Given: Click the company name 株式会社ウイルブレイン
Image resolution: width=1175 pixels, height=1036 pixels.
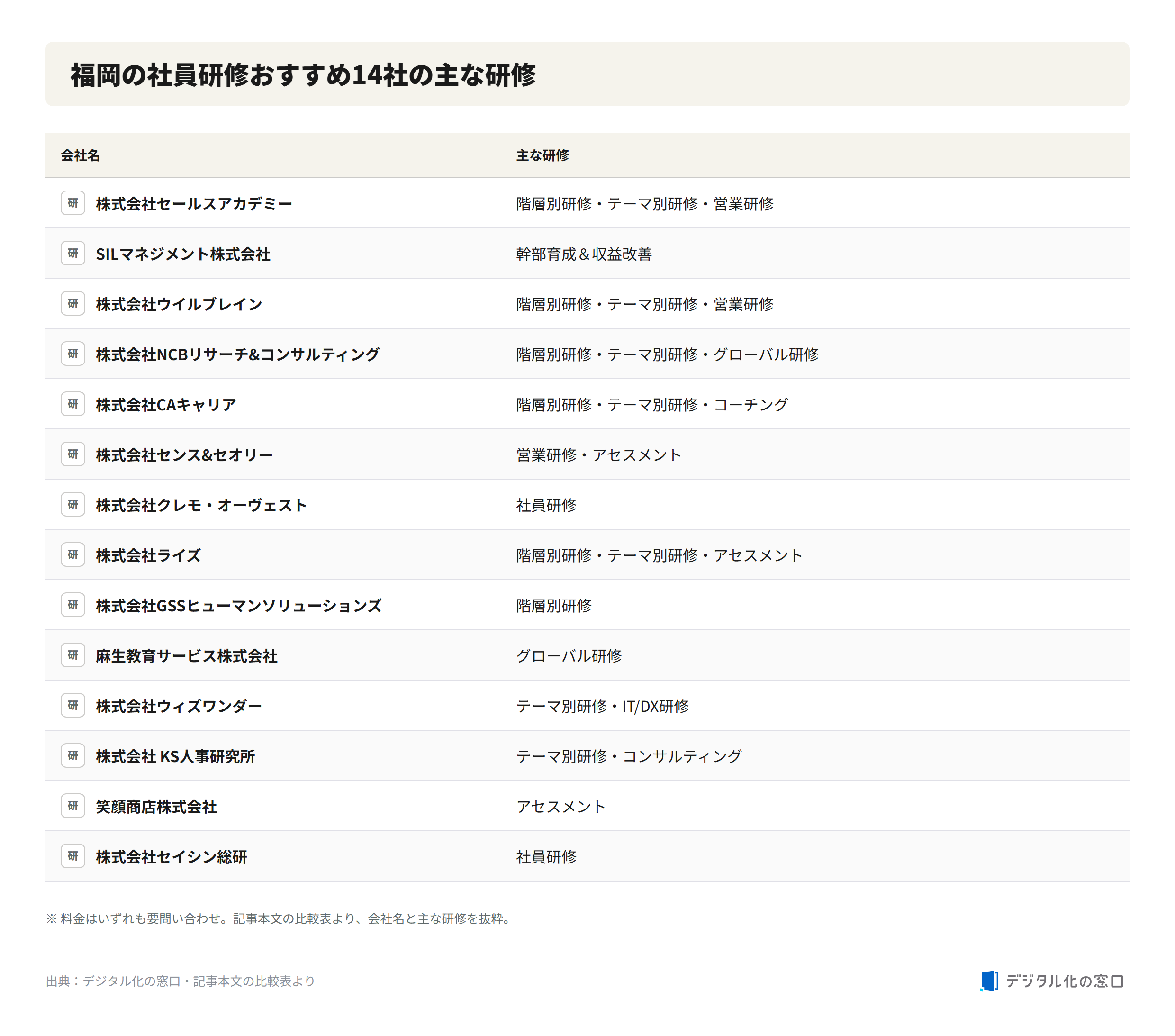Looking at the screenshot, I should 180,304.
